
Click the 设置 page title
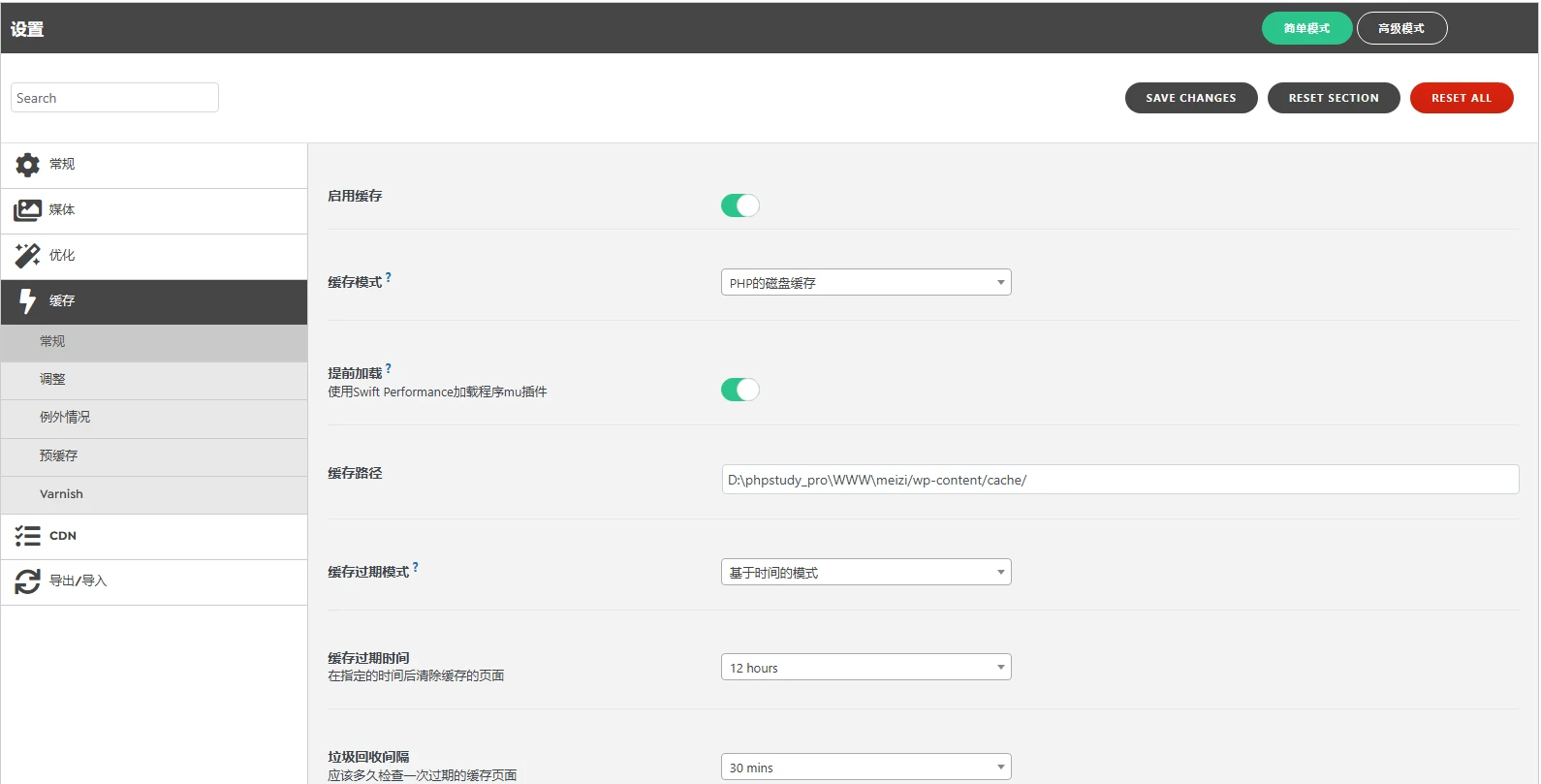point(27,29)
